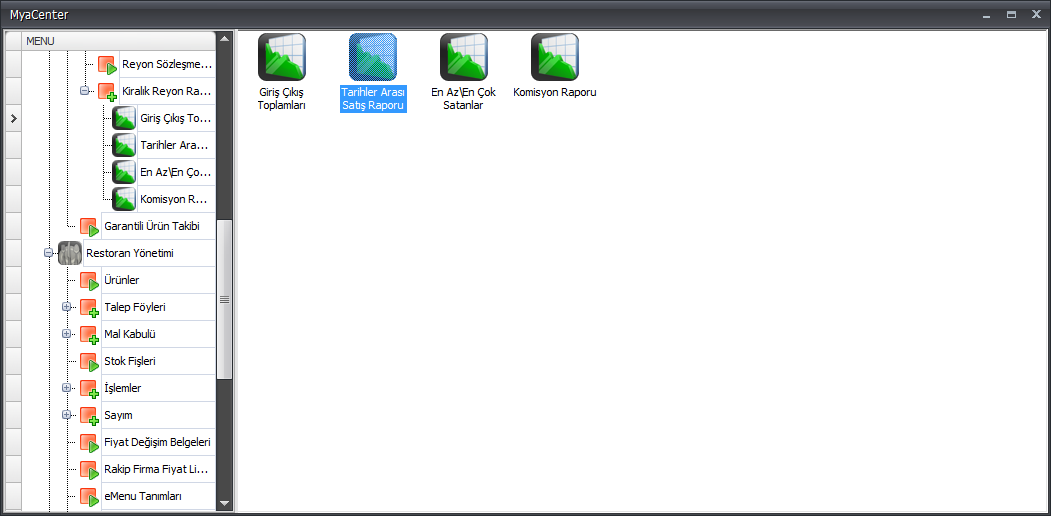This screenshot has height=516, width=1051.
Task: Click the Tarihler Ara... chart icon in tree
Action: point(124,145)
